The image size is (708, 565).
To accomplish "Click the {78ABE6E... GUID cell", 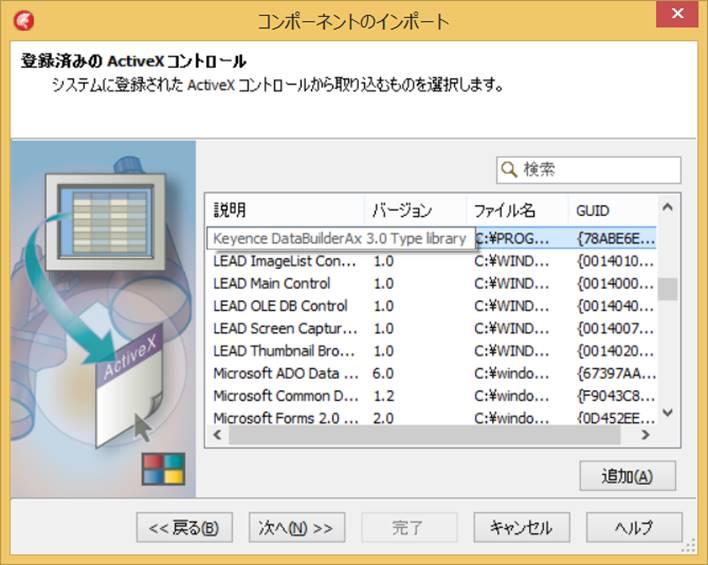I will (616, 238).
